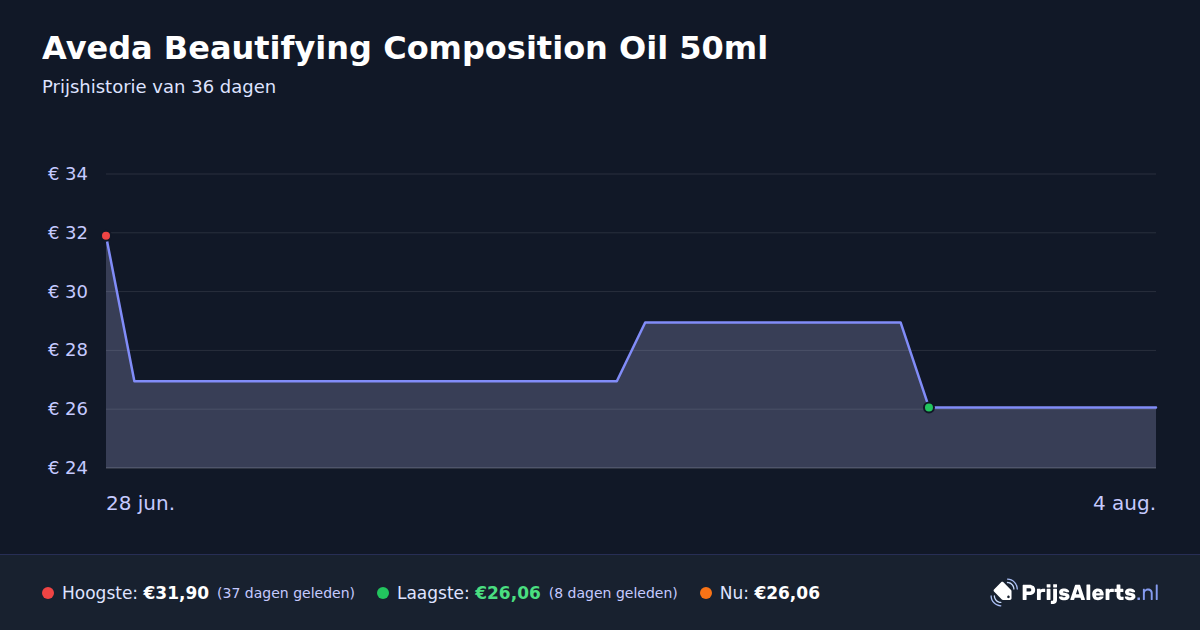This screenshot has width=1200, height=630.
Task: Click the € 24 axis label
Action: pos(68,468)
